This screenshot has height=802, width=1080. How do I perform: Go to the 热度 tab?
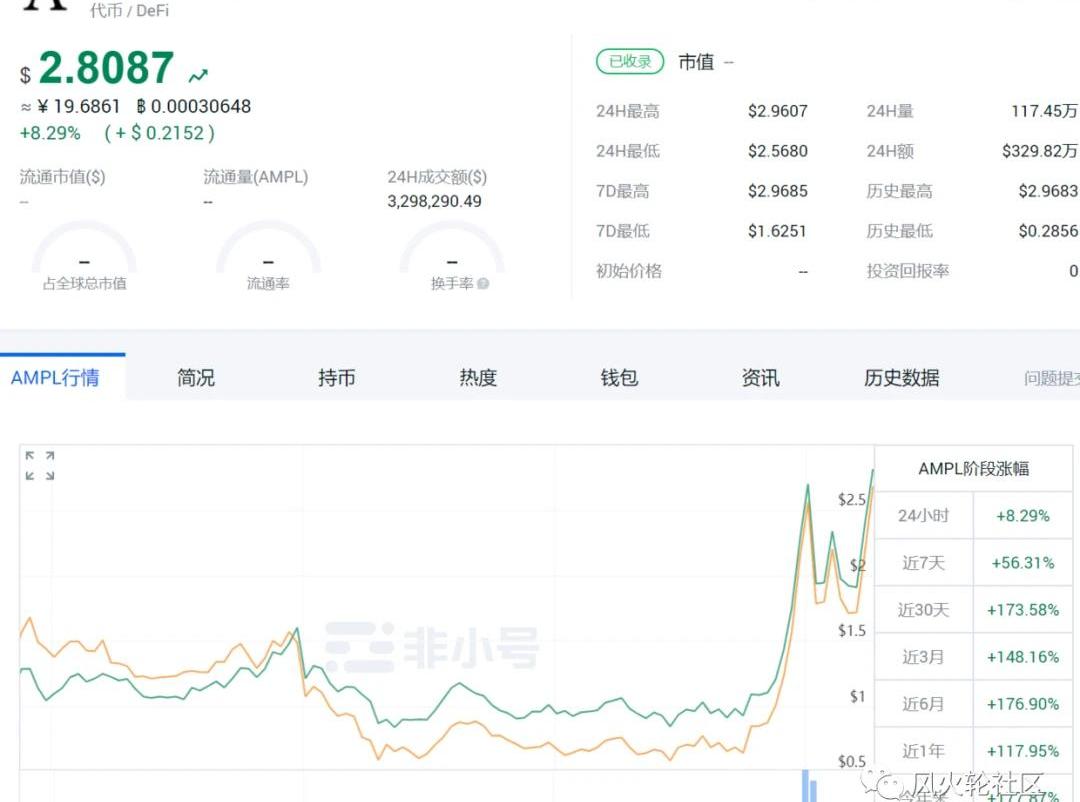coord(478,378)
